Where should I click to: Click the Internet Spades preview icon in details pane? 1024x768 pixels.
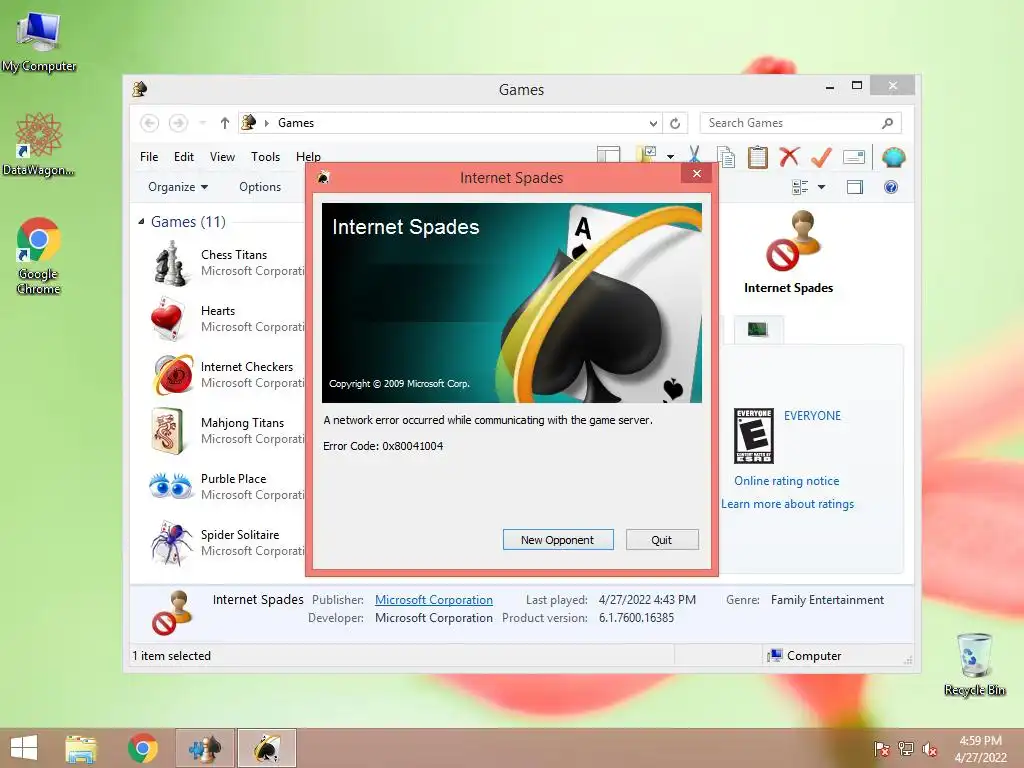coord(793,241)
